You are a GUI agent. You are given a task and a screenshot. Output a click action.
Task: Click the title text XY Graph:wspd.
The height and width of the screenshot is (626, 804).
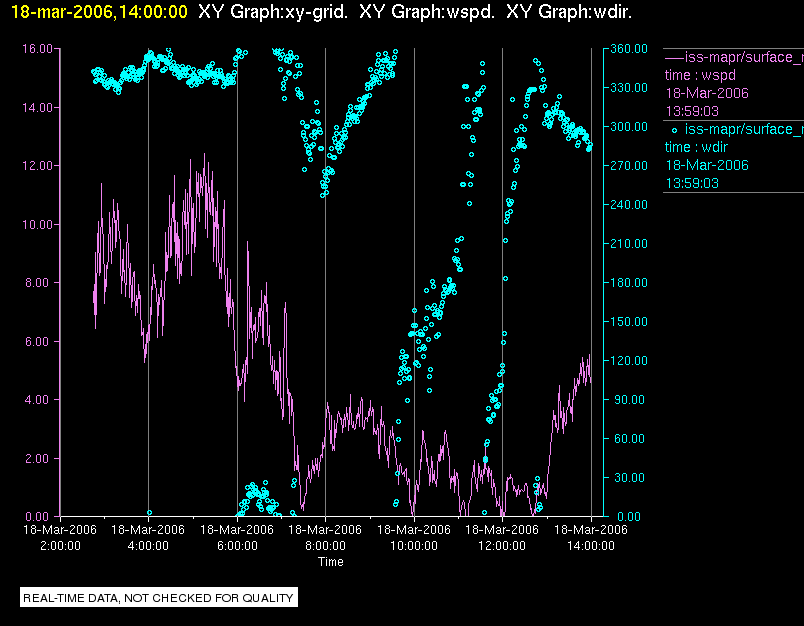427,12
